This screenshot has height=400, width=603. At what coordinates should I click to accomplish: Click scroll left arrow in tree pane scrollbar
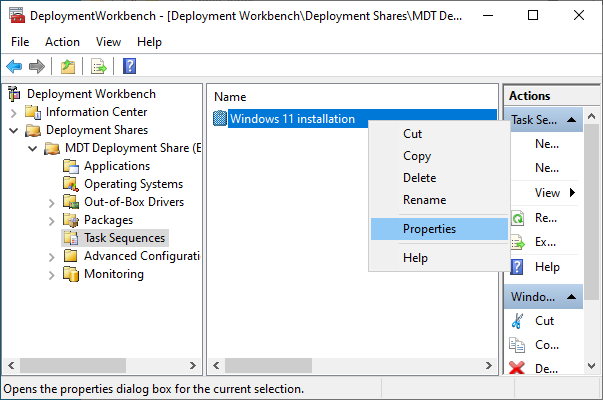pyautogui.click(x=11, y=365)
